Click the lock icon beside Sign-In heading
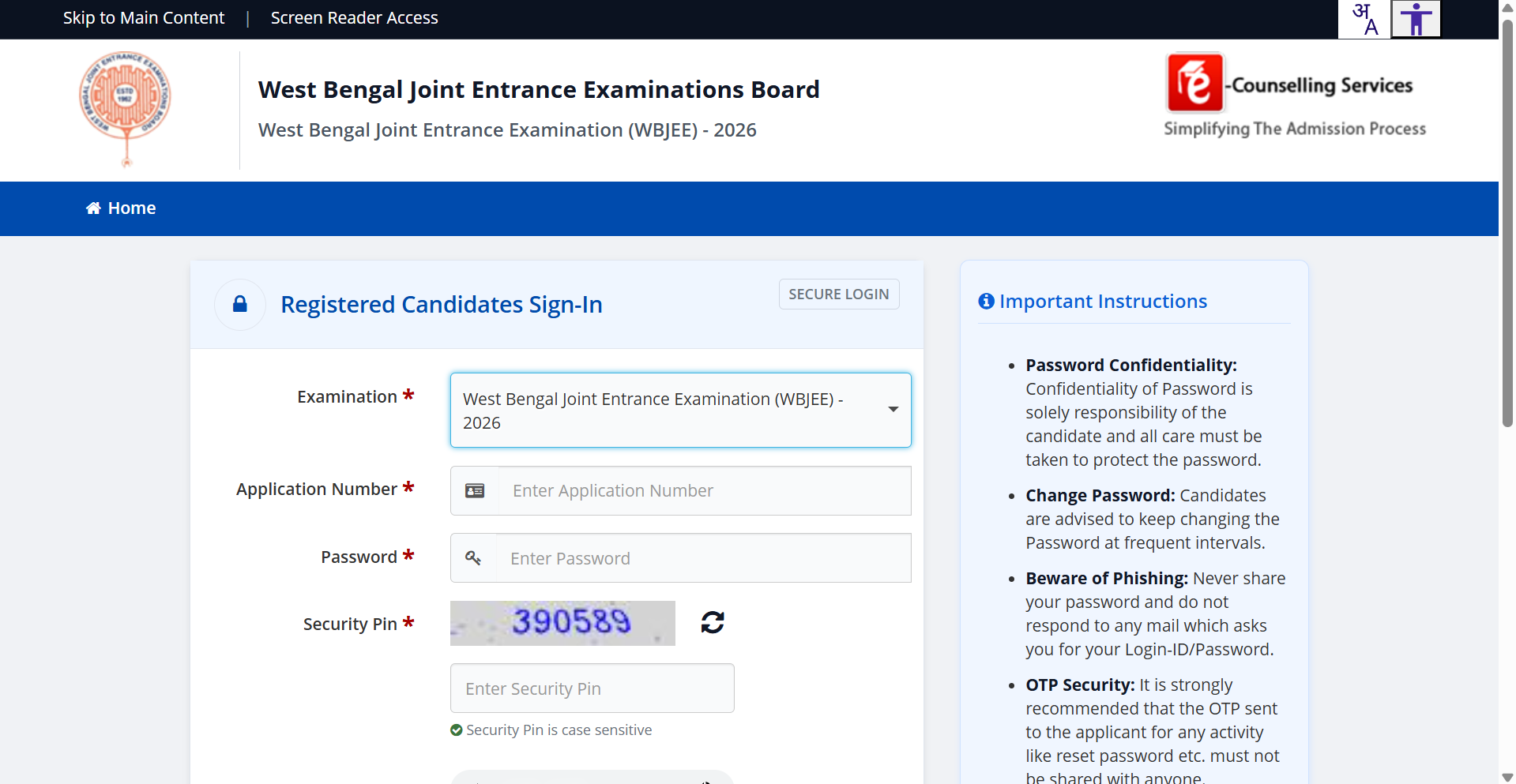This screenshot has height=784, width=1516. point(240,304)
